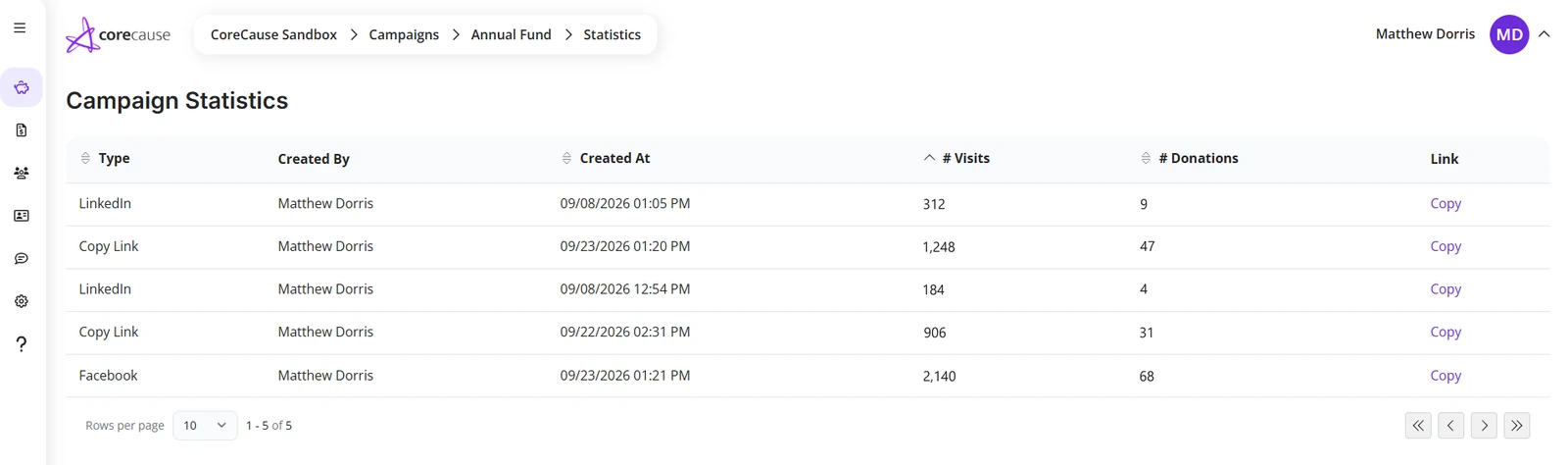Click the Link column header

[x=1445, y=159]
